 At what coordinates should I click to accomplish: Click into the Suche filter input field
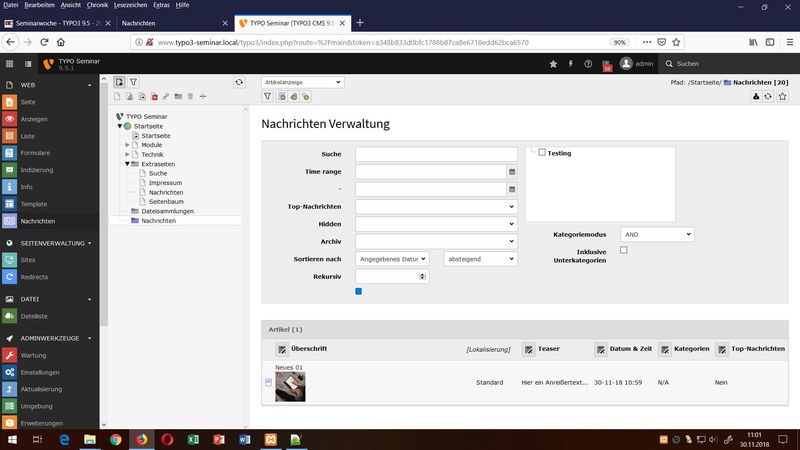435,154
